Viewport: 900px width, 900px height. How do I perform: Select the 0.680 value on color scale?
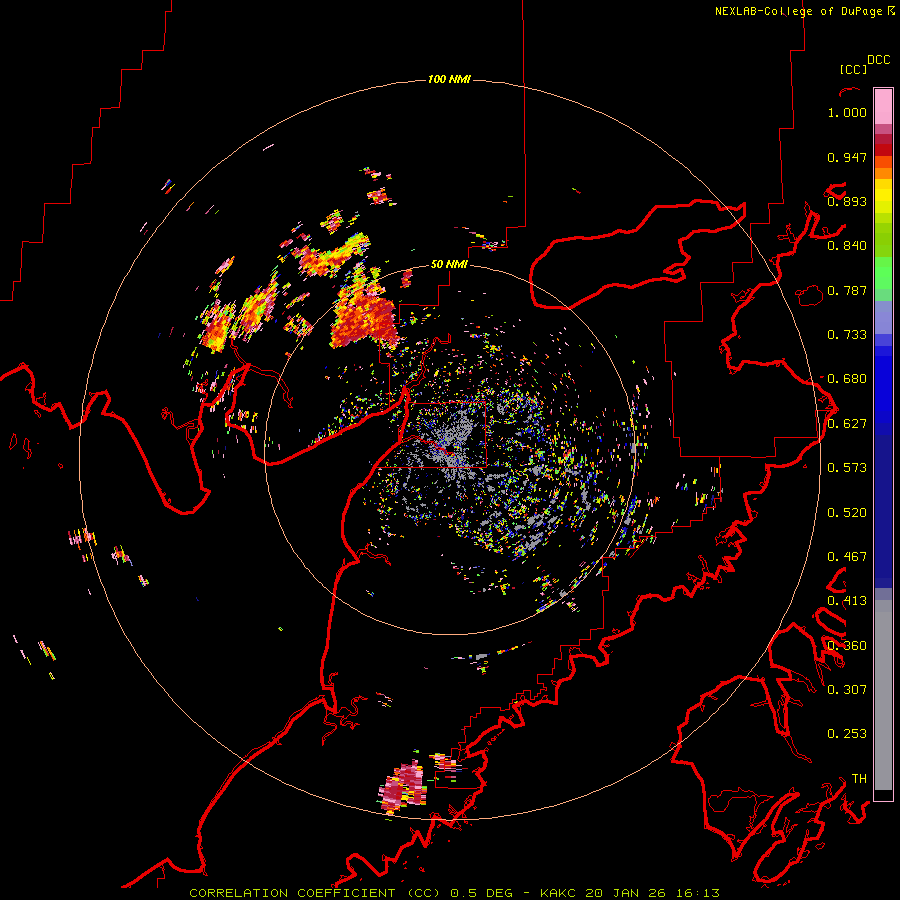847,379
